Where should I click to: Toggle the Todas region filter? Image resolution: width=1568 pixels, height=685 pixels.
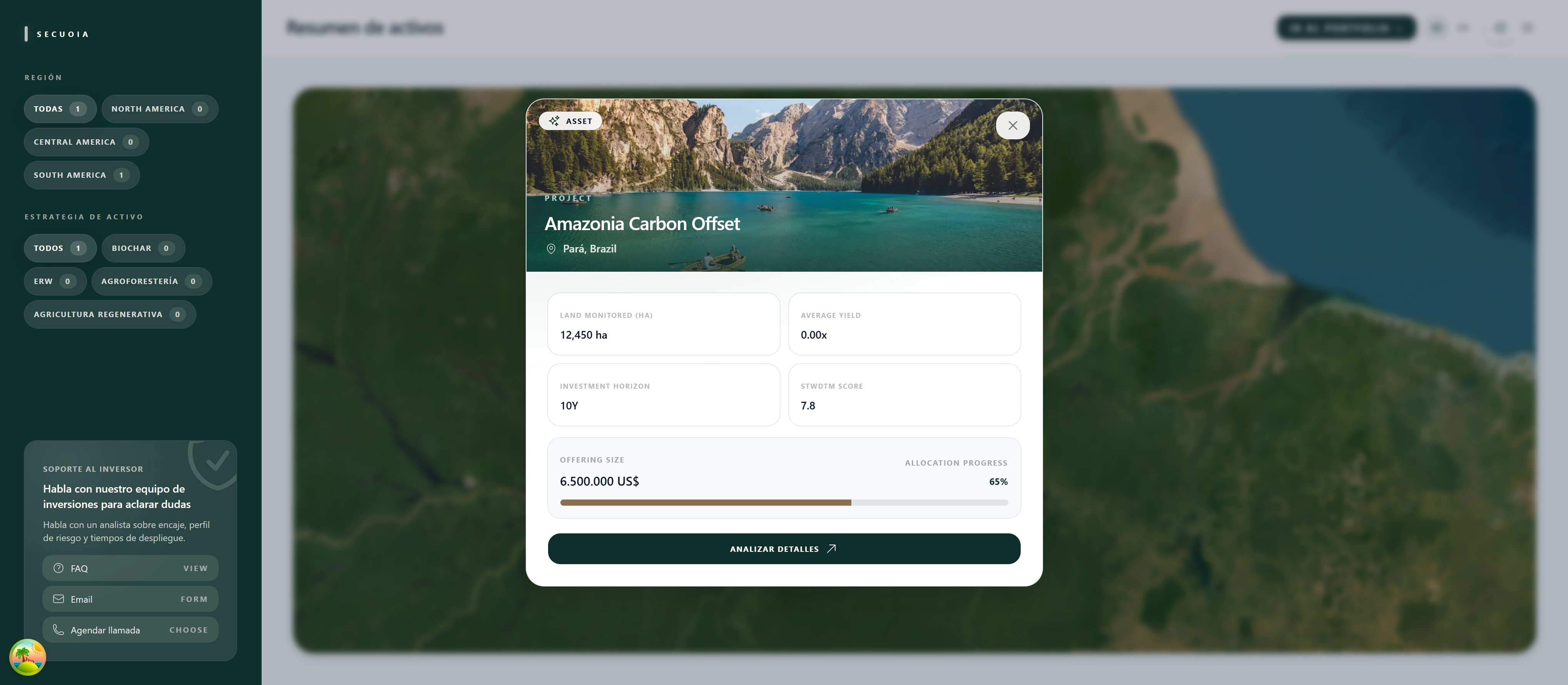(x=60, y=109)
